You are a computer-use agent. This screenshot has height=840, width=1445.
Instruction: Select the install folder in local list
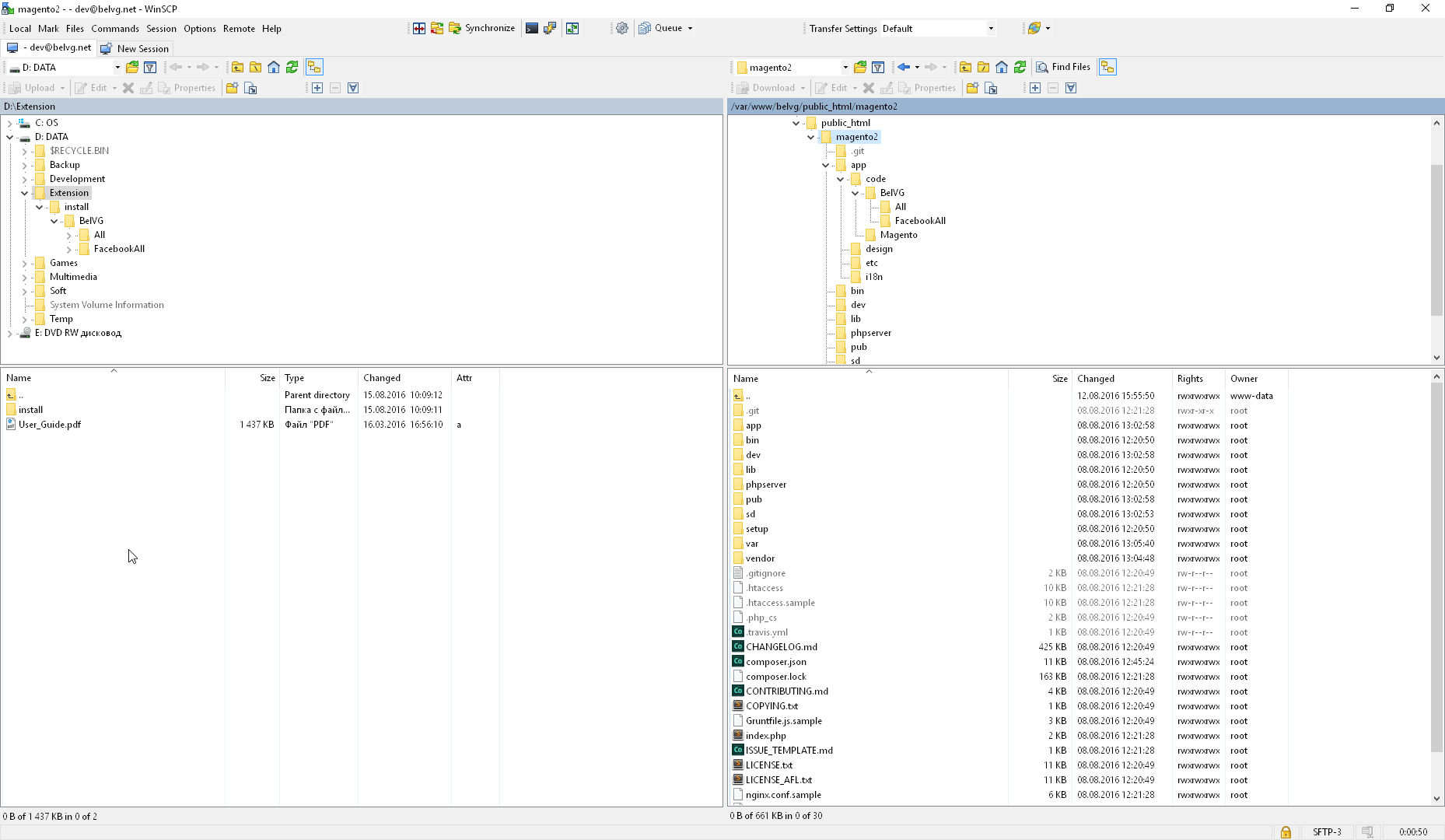pyautogui.click(x=30, y=410)
